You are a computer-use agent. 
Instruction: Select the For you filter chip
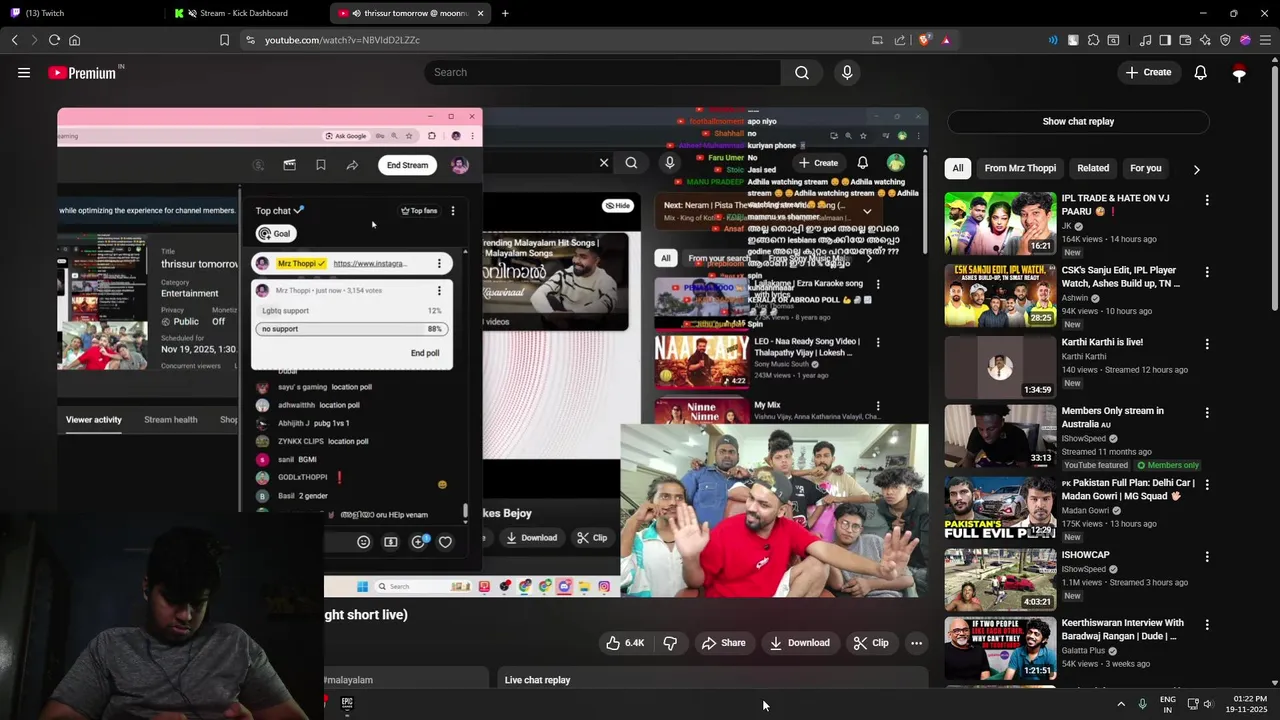pyautogui.click(x=1145, y=168)
